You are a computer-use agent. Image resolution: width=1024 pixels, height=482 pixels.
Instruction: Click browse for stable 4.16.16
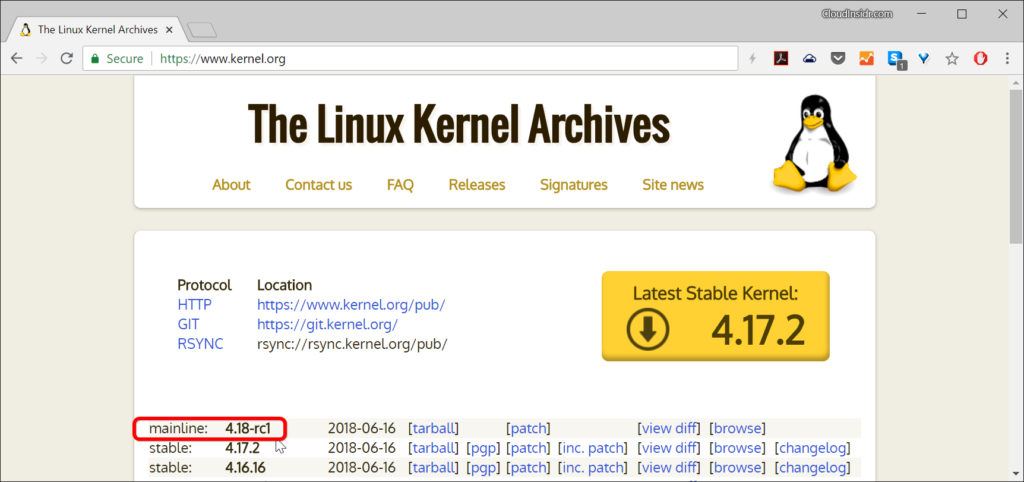737,468
